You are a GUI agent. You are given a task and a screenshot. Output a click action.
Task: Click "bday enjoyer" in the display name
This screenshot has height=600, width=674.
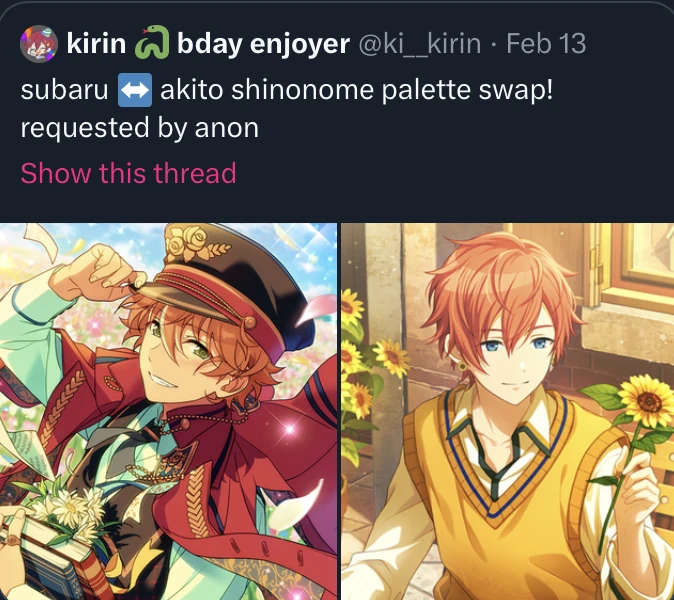(263, 44)
